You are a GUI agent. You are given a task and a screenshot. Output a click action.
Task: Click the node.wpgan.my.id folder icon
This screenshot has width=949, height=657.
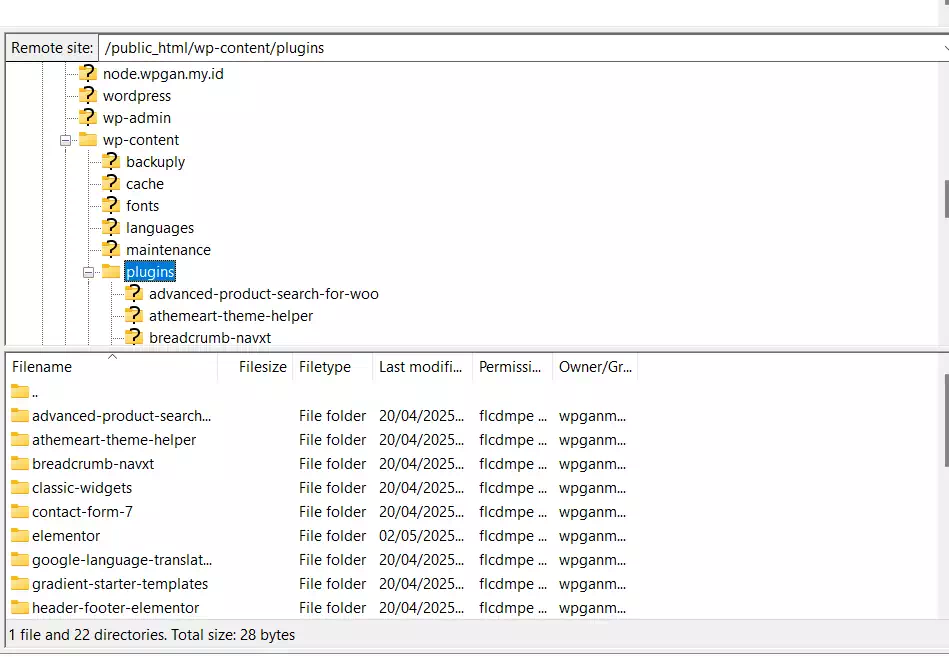(x=88, y=73)
